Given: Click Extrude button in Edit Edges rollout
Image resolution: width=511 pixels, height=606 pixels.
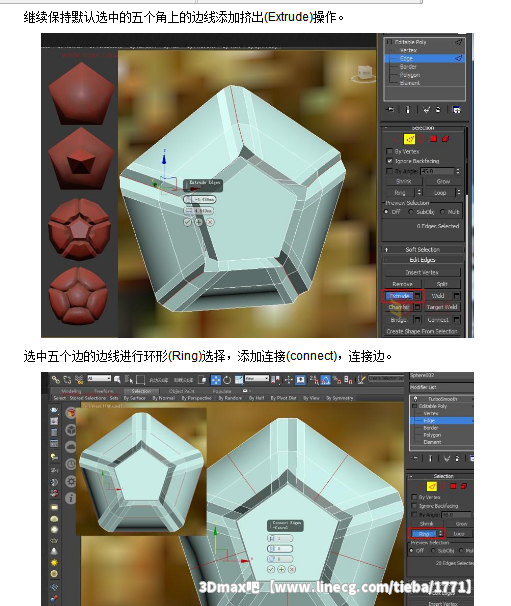Looking at the screenshot, I should pos(399,296).
